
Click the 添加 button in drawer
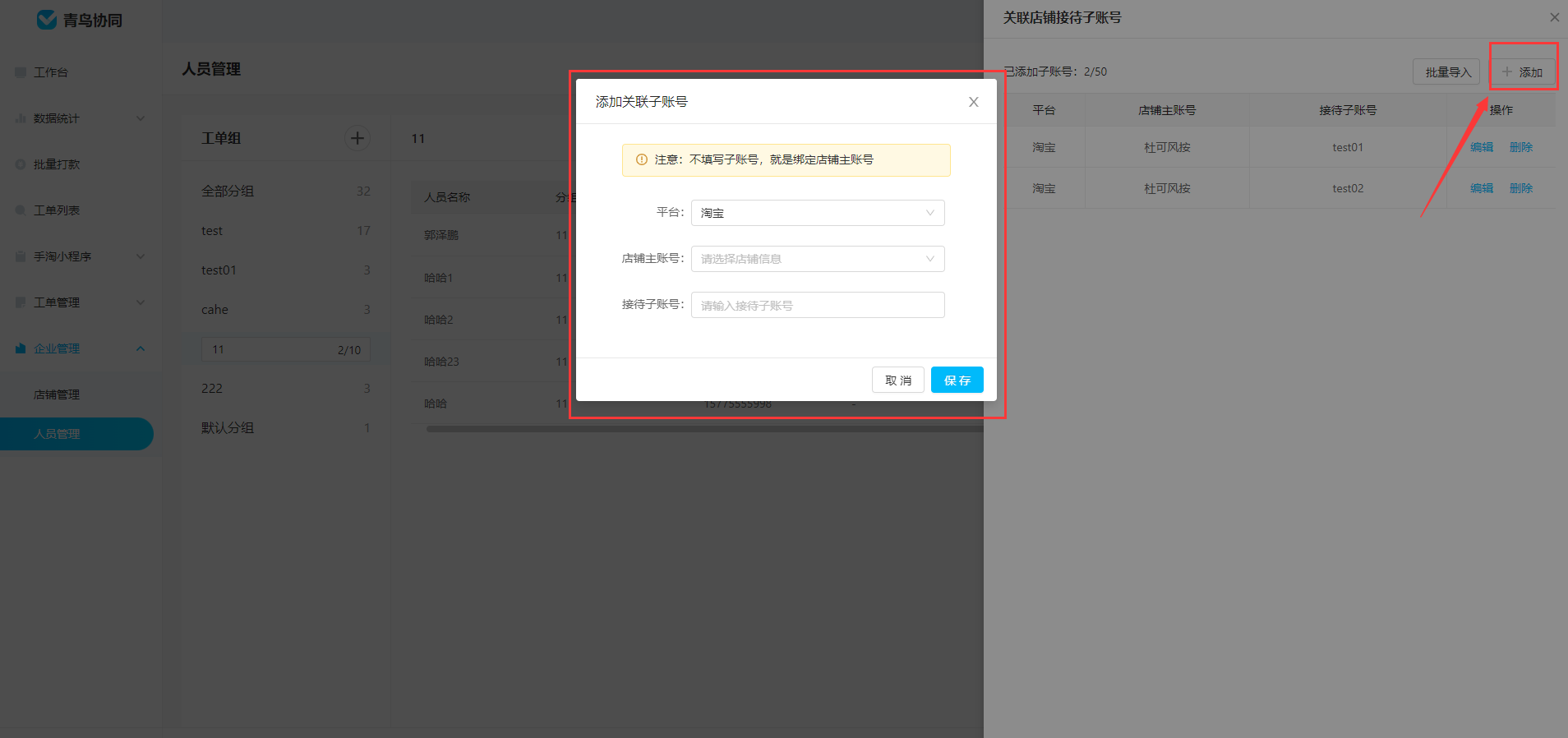[1523, 71]
